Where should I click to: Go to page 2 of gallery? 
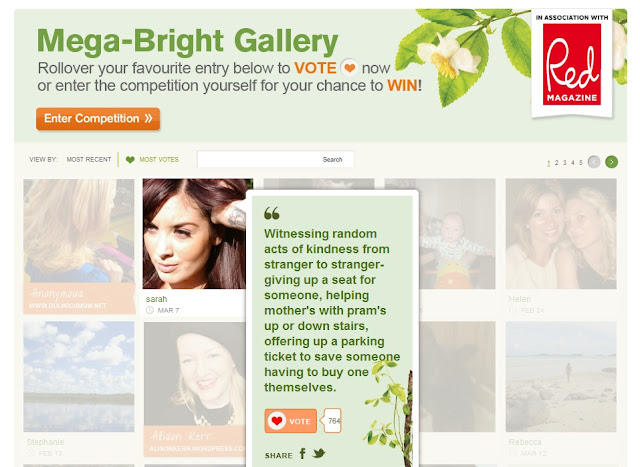point(556,162)
